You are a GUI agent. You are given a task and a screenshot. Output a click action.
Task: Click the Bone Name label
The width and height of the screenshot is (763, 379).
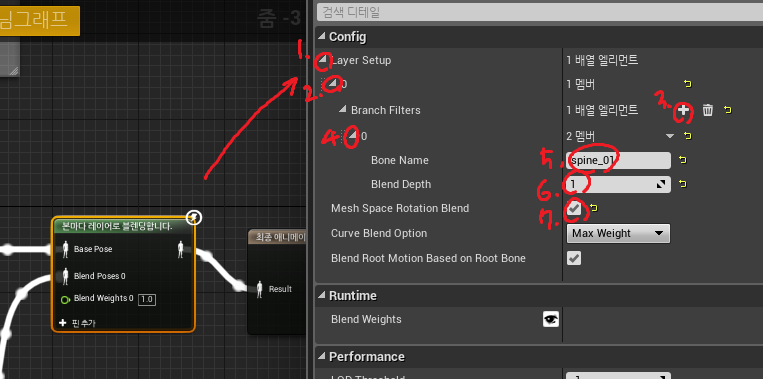[400, 160]
